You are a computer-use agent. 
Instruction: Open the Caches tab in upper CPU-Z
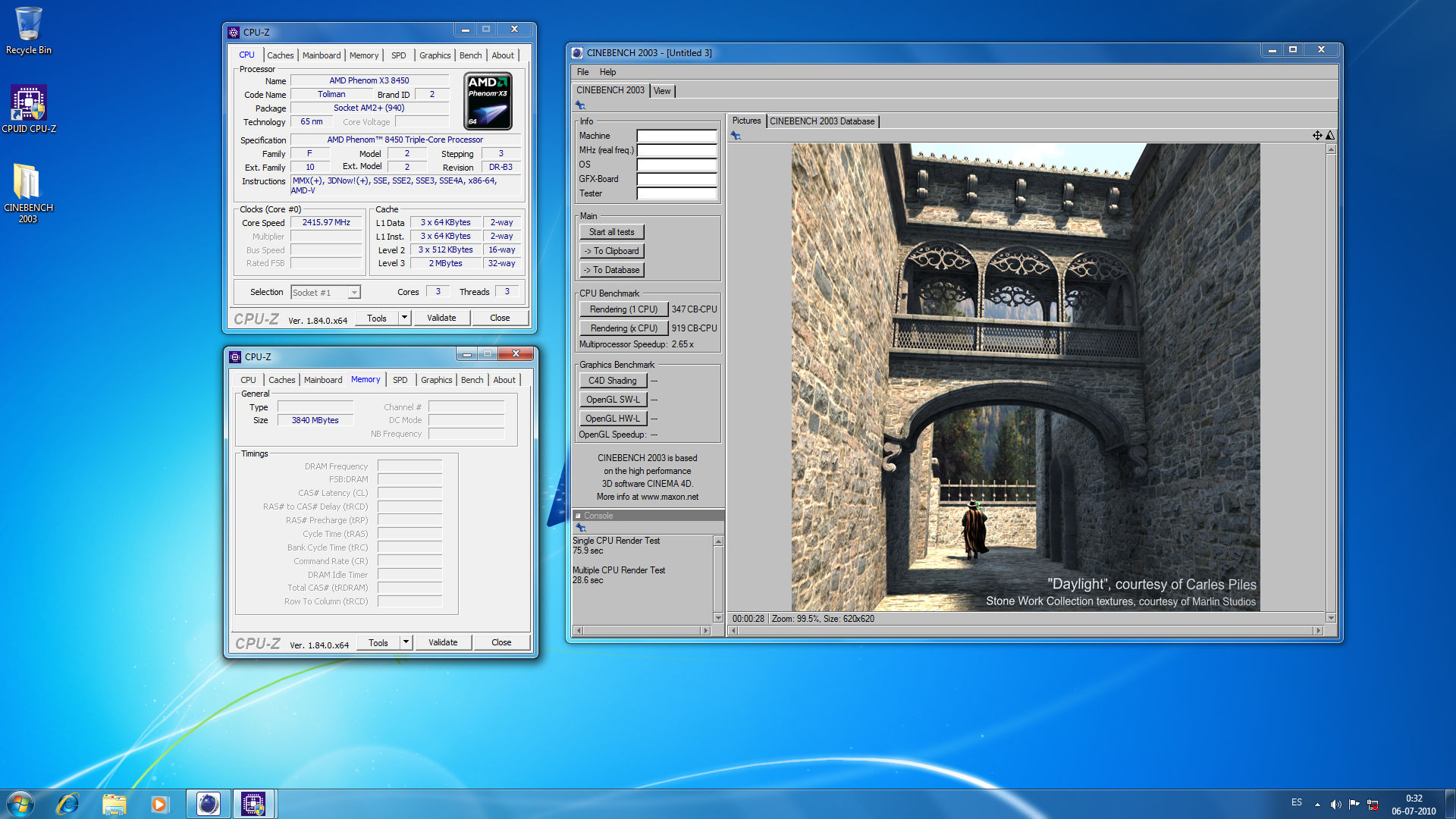coord(280,55)
